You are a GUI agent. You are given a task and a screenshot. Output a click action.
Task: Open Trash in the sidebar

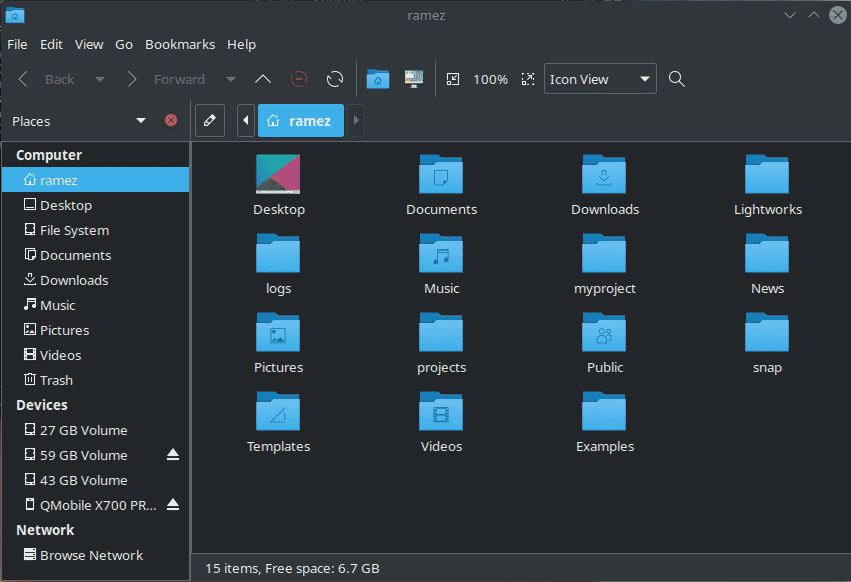click(96, 380)
